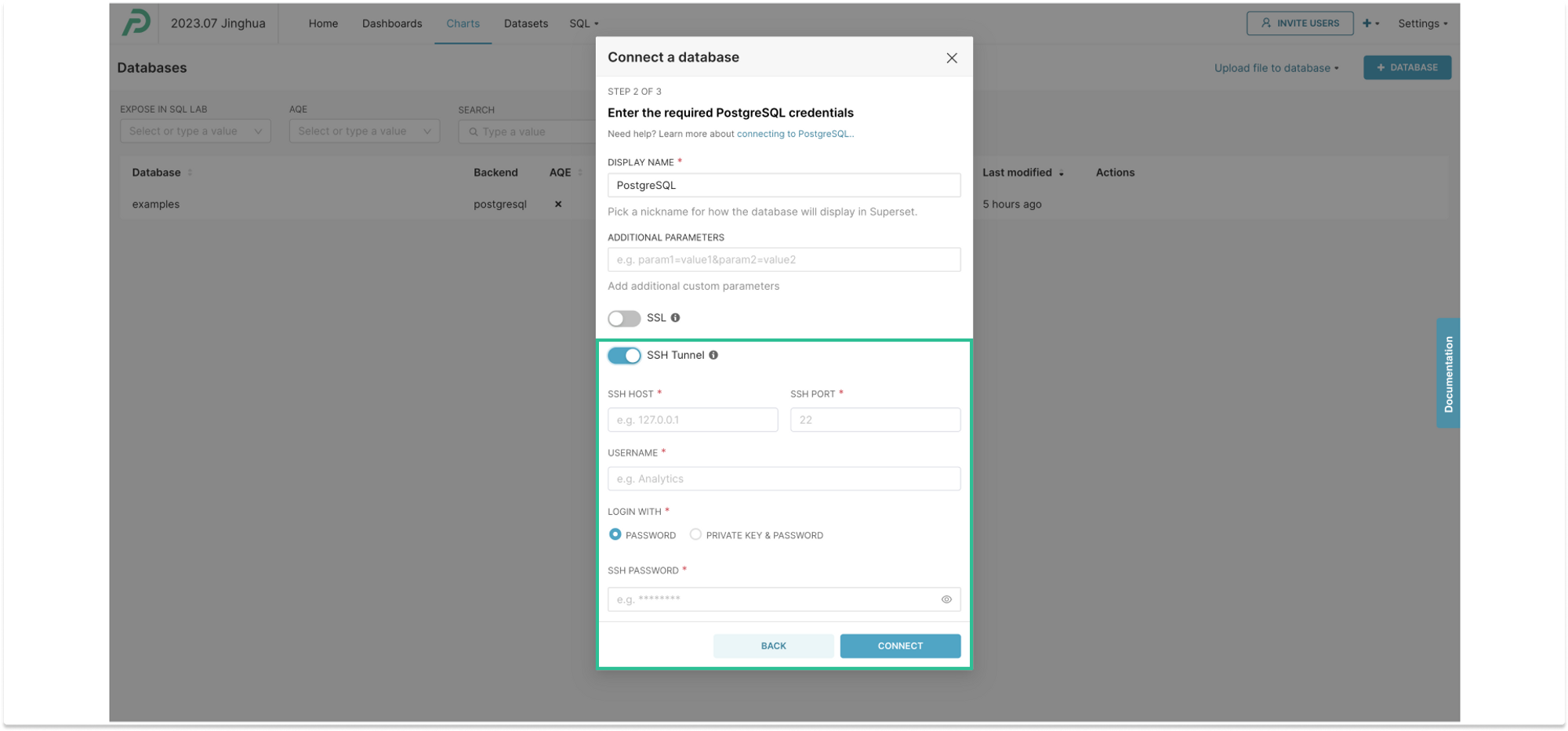Image resolution: width=1568 pixels, height=731 pixels.
Task: Expand the Expose in SQL Lab dropdown
Action: click(195, 131)
